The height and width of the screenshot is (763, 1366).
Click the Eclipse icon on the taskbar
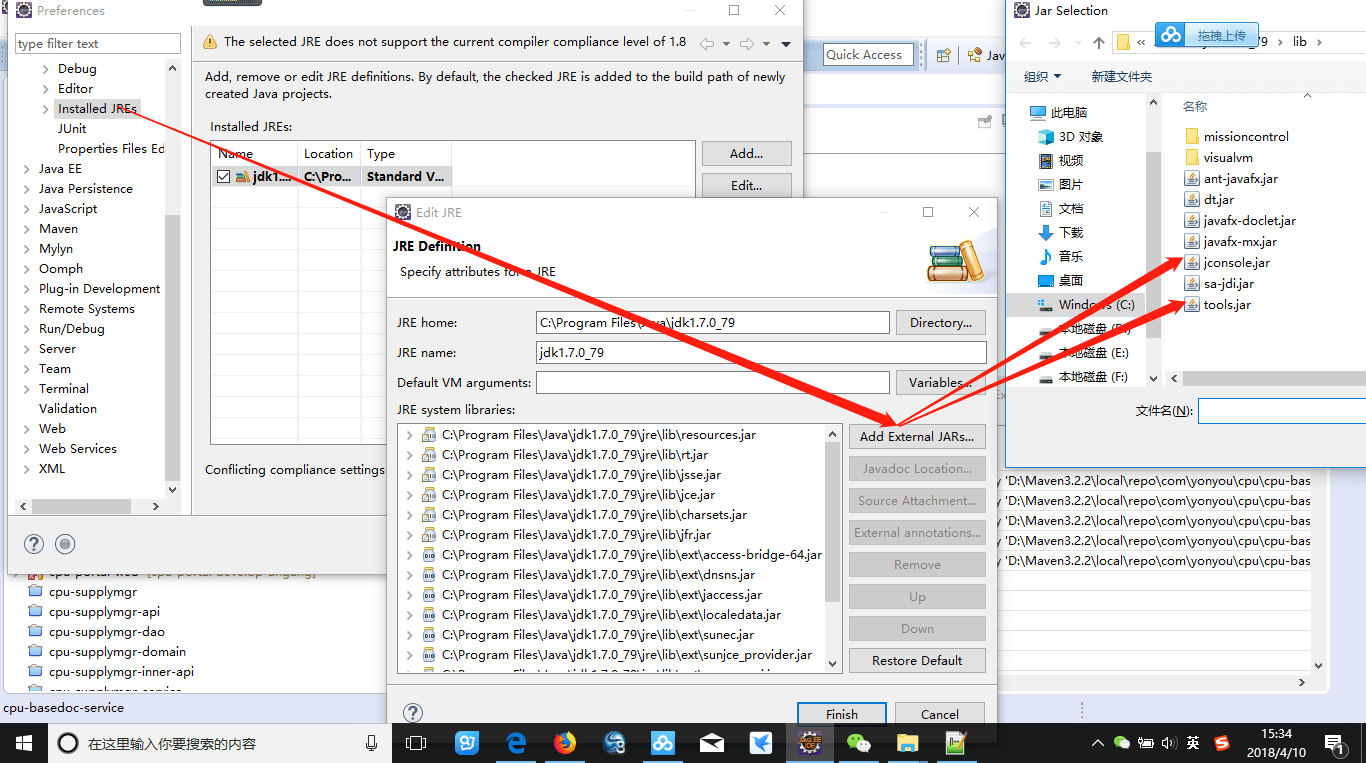(x=809, y=743)
